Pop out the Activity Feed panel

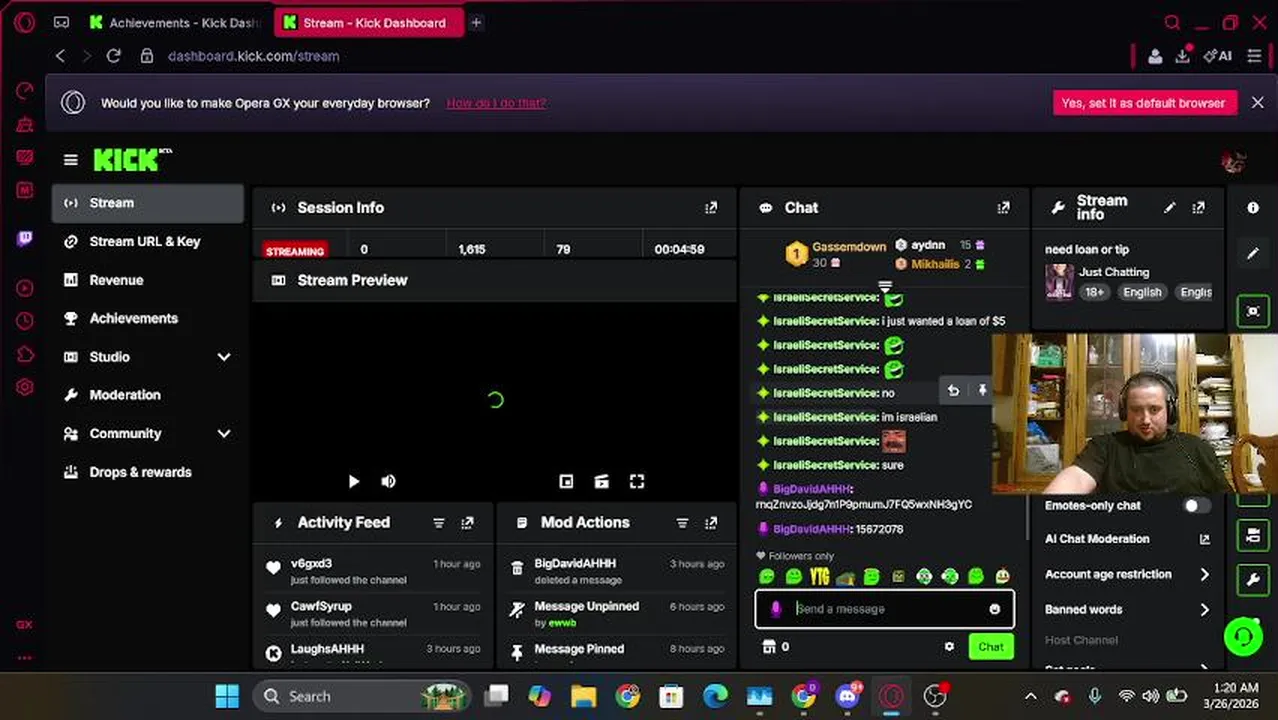coord(467,523)
